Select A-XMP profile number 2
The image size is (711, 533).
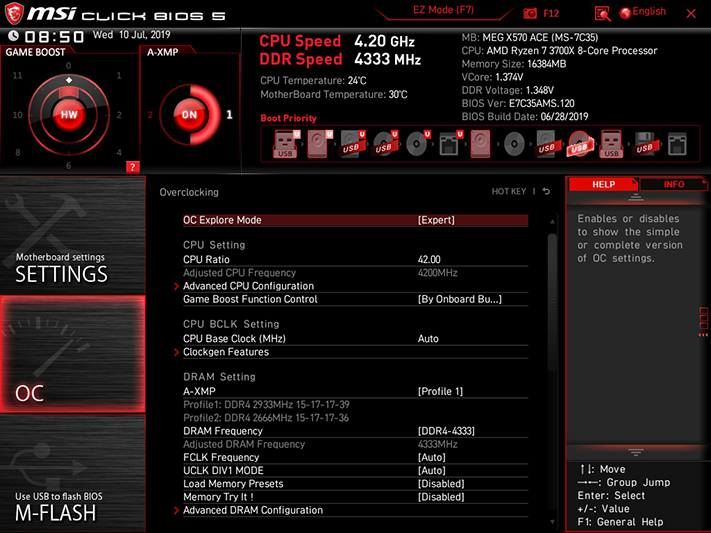(150, 115)
